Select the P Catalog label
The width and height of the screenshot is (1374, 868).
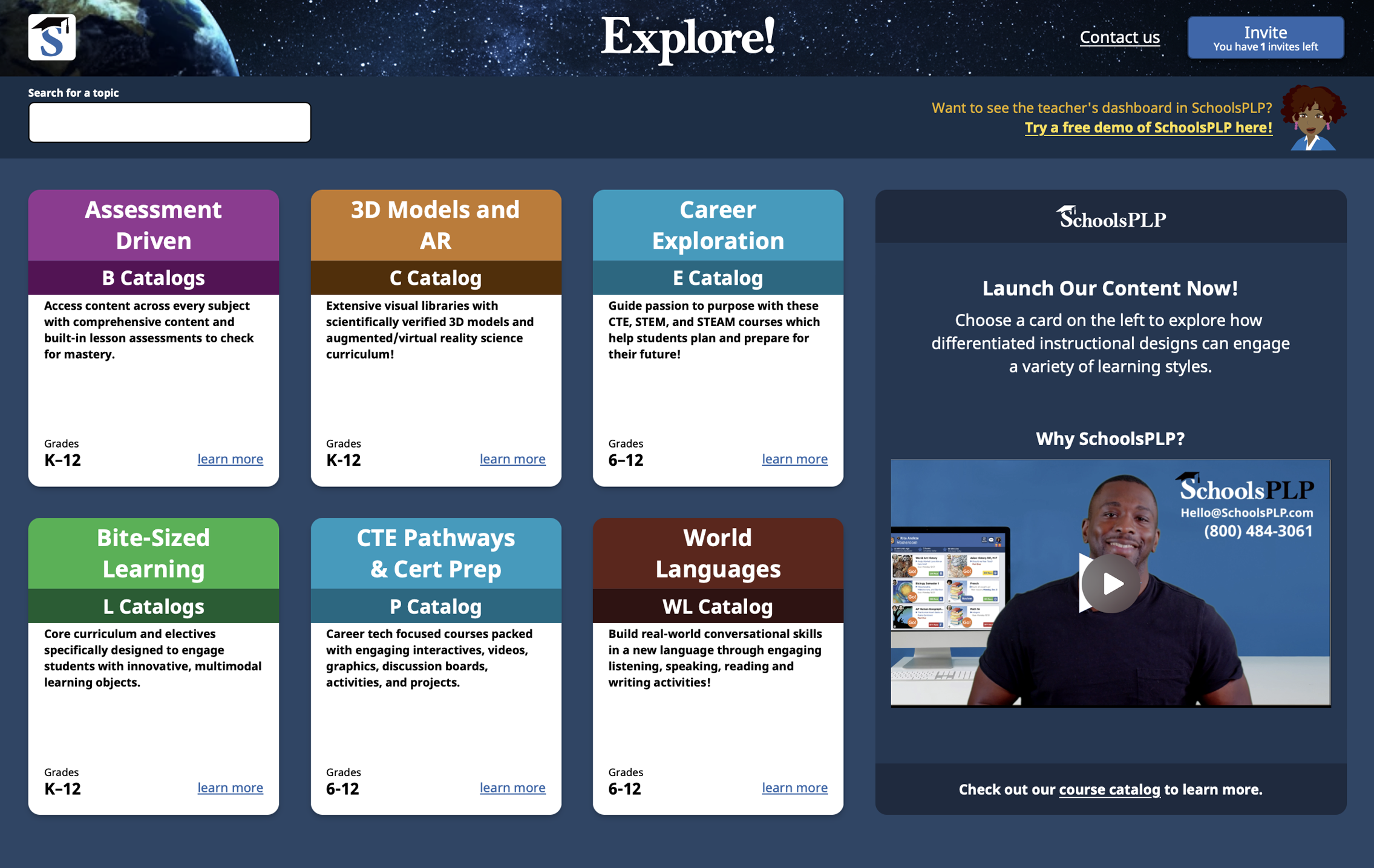436,606
